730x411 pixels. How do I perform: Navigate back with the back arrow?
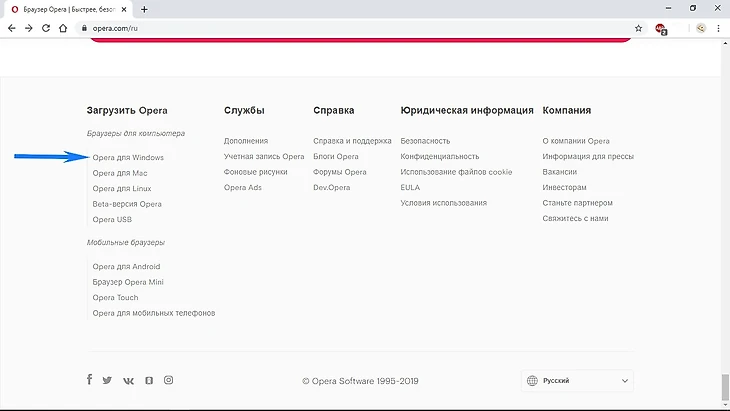12,28
